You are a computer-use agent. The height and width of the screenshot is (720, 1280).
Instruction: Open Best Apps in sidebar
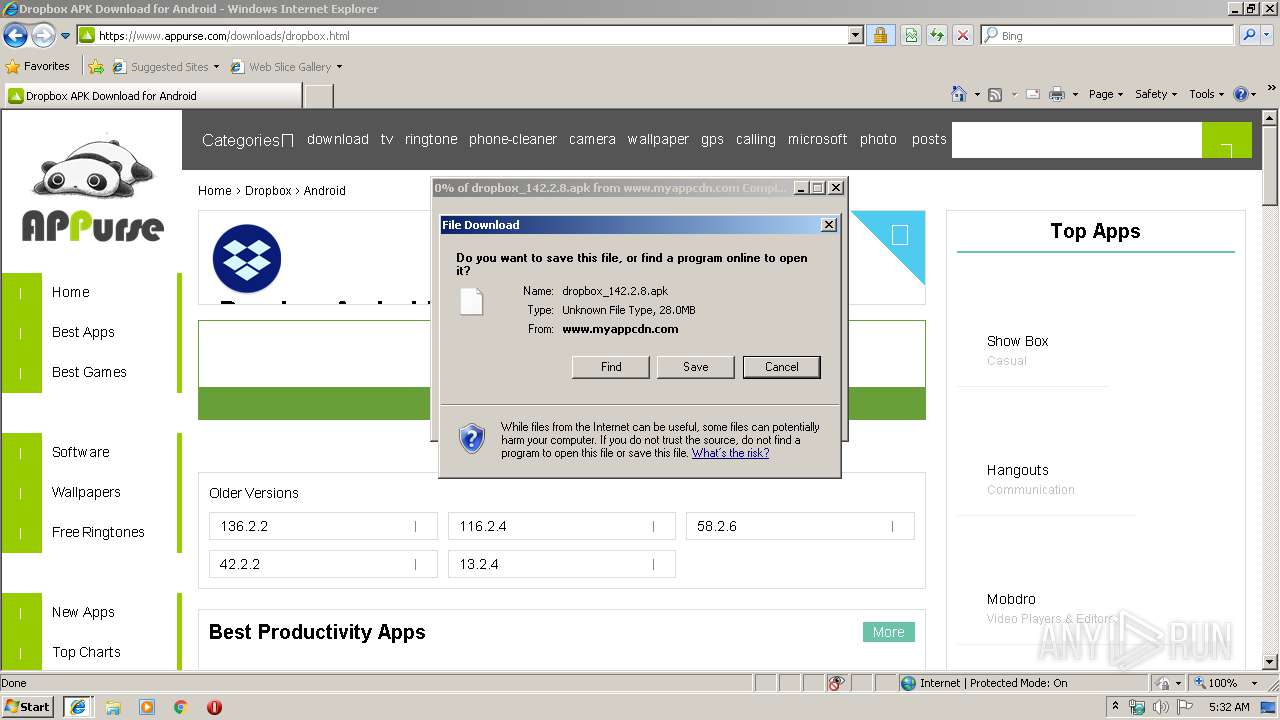[83, 332]
